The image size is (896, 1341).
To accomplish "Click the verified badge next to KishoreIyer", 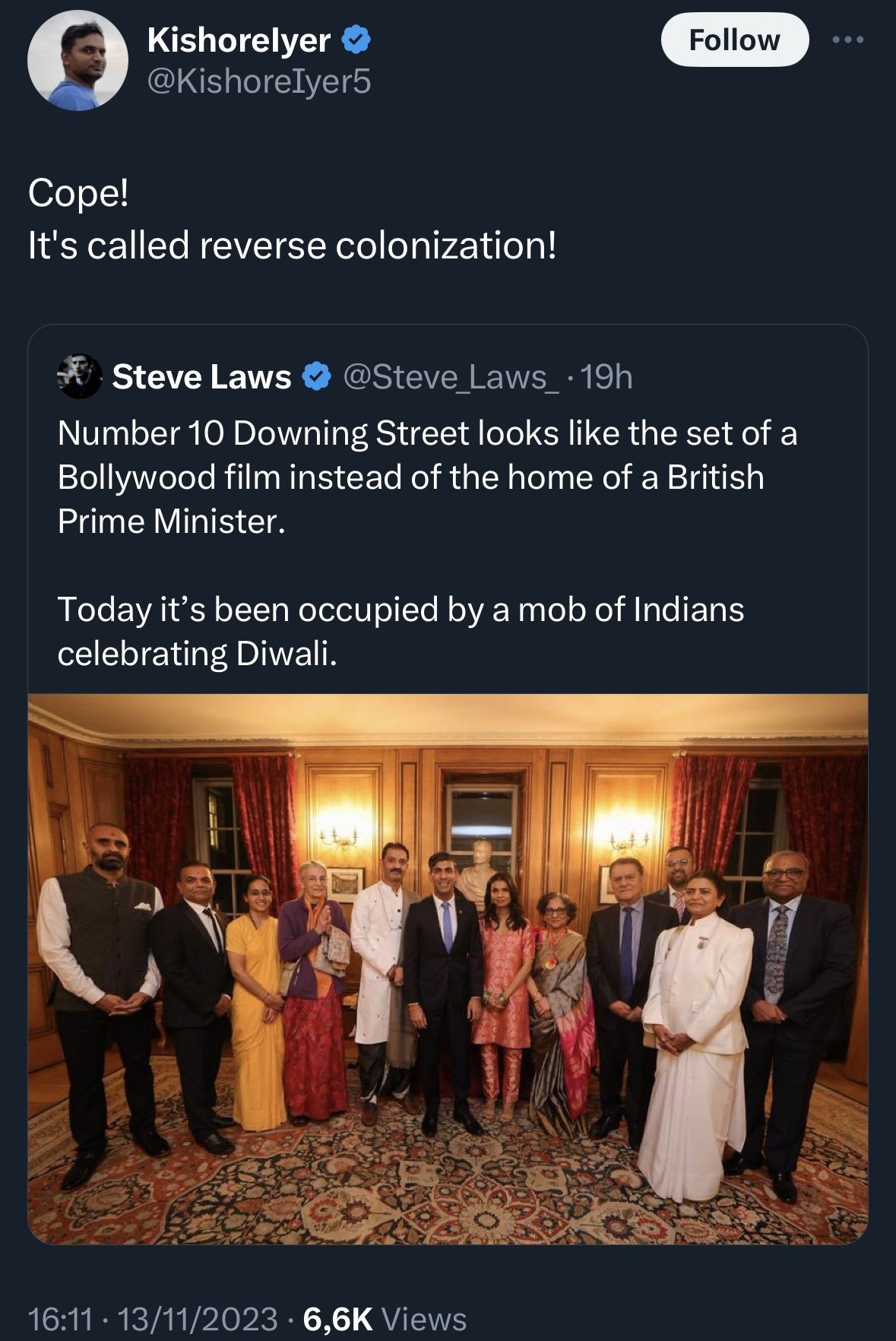I will click(356, 40).
